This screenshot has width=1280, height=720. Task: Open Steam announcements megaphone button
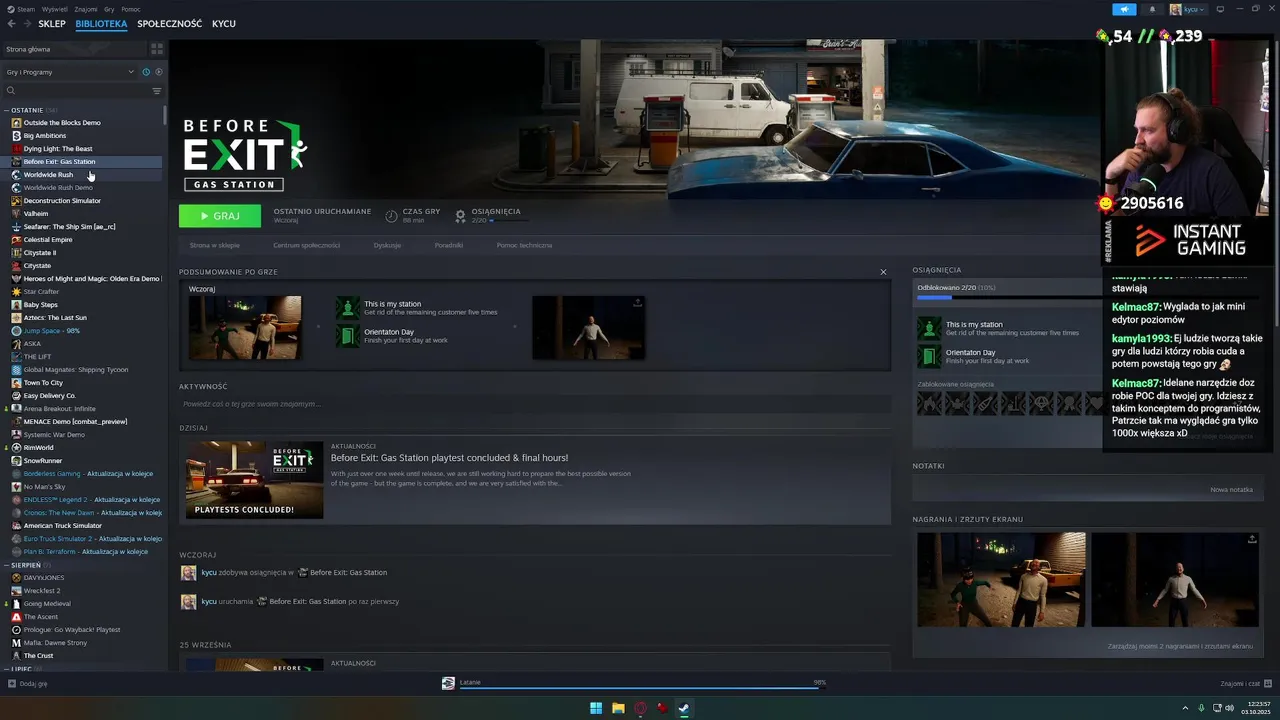(x=1124, y=9)
